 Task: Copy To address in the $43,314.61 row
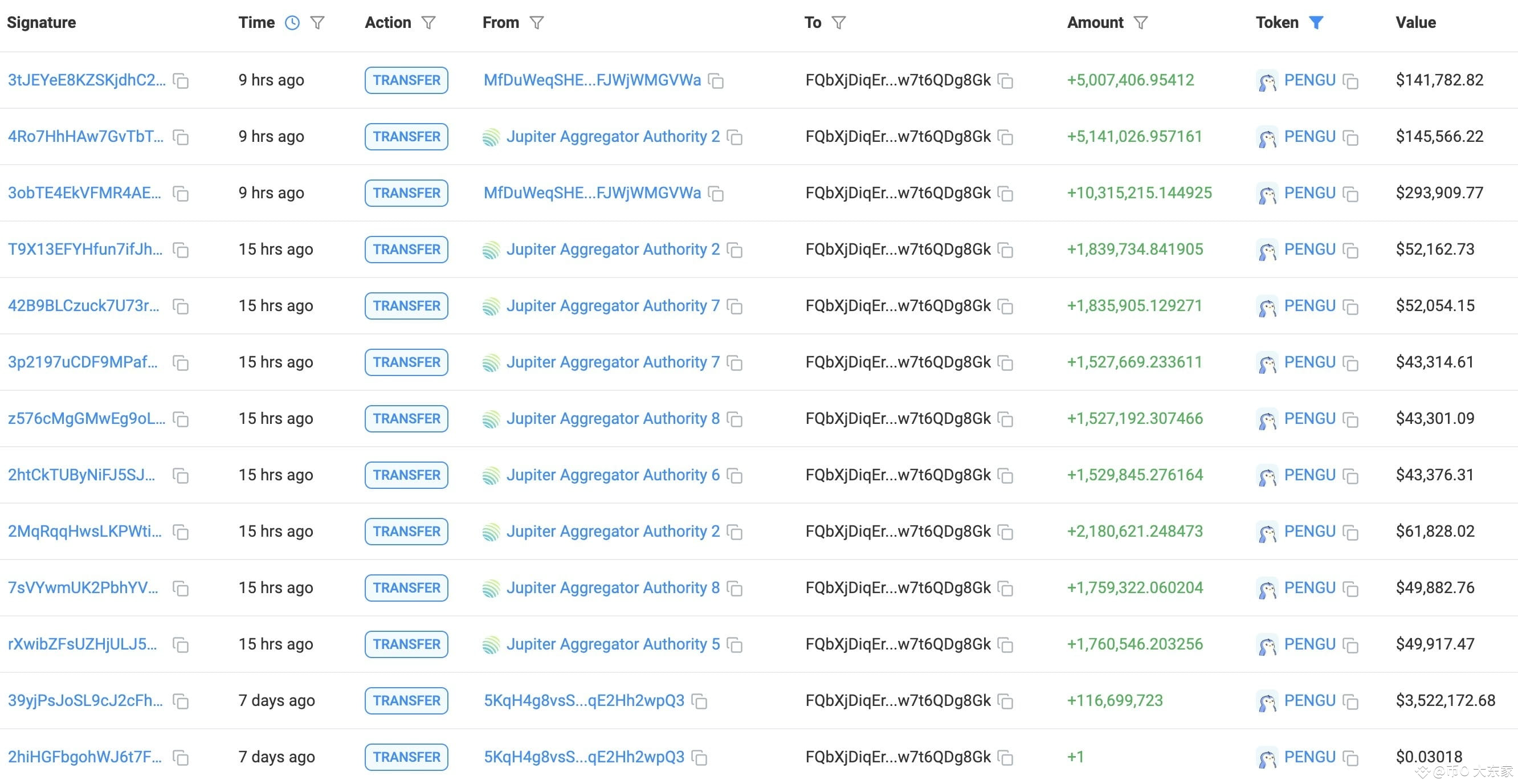[x=1005, y=363]
